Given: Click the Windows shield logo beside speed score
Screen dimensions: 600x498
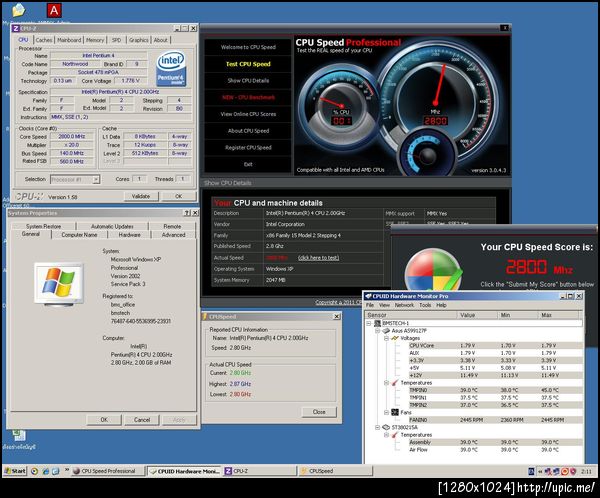Looking at the screenshot, I should point(433,269).
